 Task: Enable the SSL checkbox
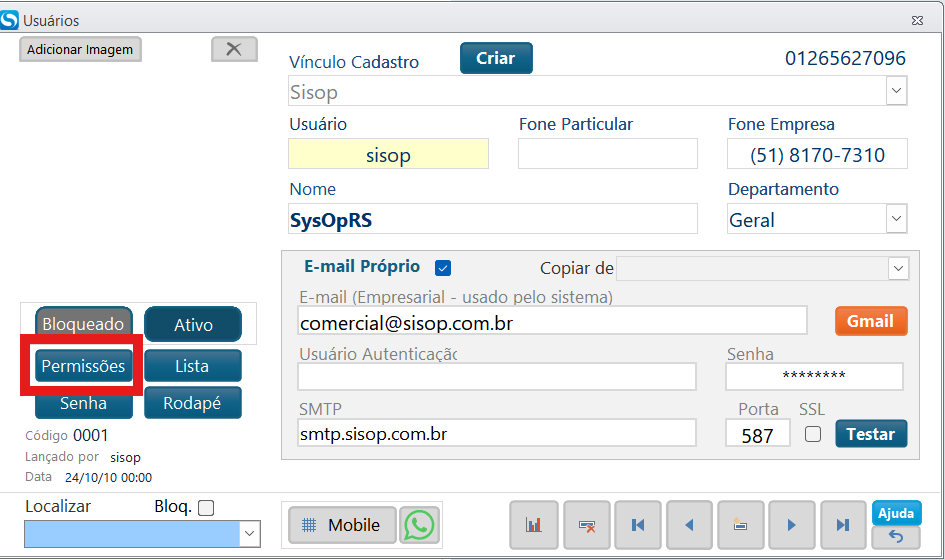coord(813,434)
